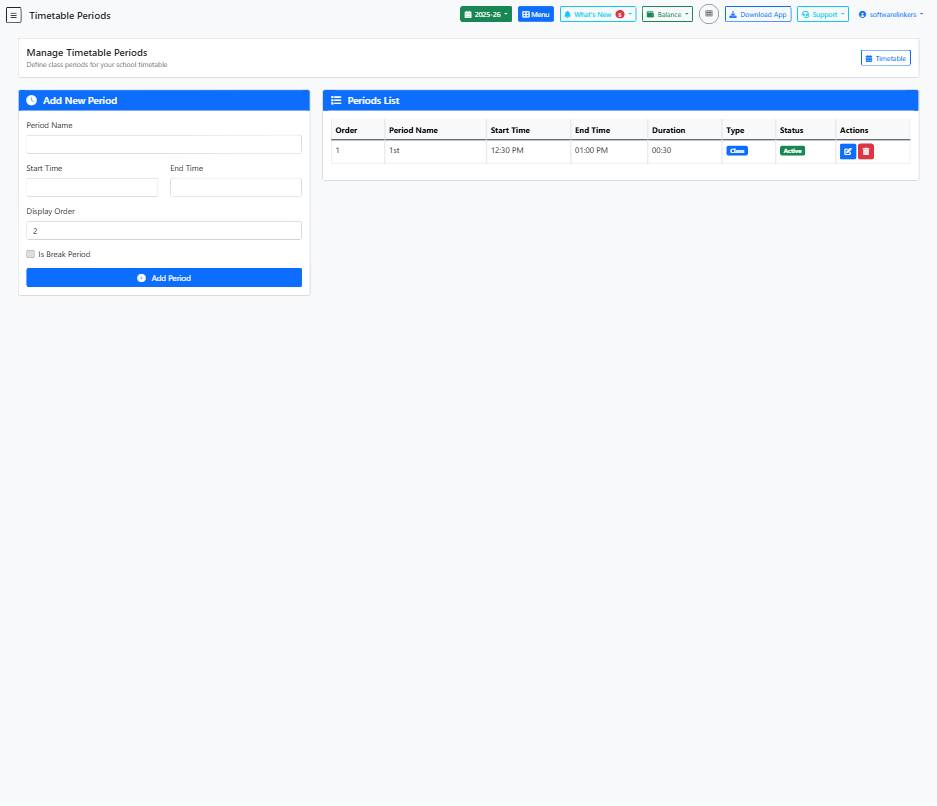
Task: Click the Class type badge in row 1
Action: pyautogui.click(x=737, y=151)
